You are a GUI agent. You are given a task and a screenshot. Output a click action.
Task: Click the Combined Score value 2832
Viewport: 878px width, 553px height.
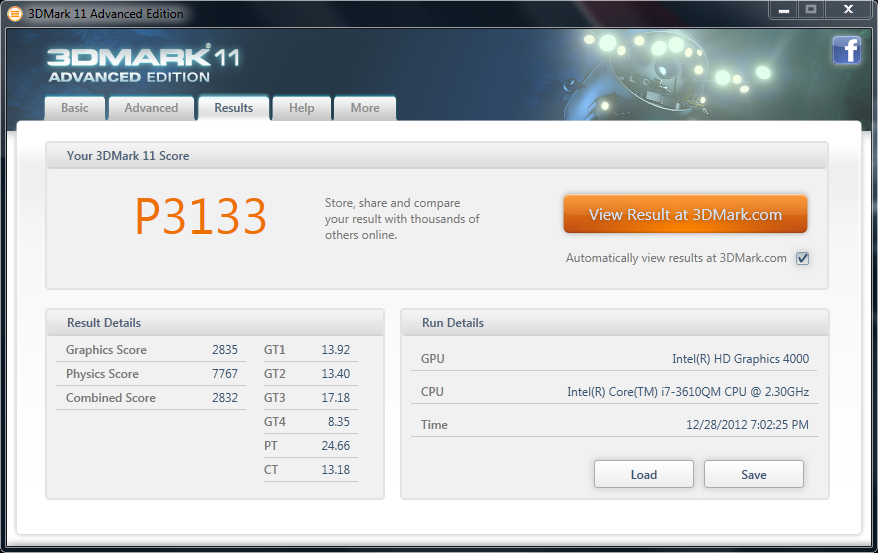point(225,398)
